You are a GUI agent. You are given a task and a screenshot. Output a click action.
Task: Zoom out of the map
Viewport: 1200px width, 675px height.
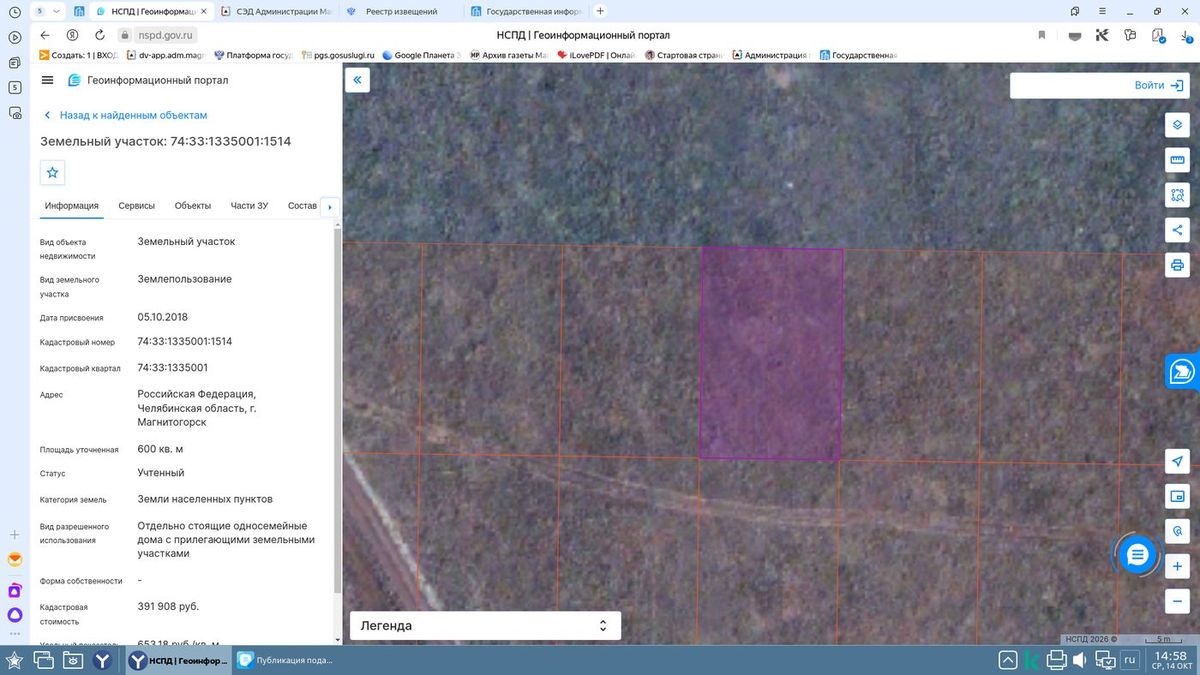[x=1177, y=601]
